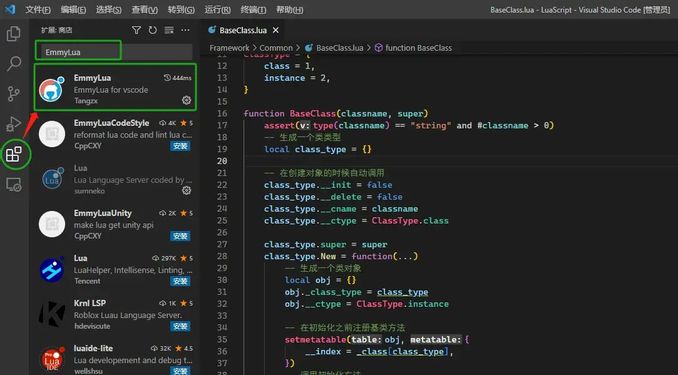The image size is (678, 375).
Task: Click line number 16 in gutter
Action: pos(222,113)
